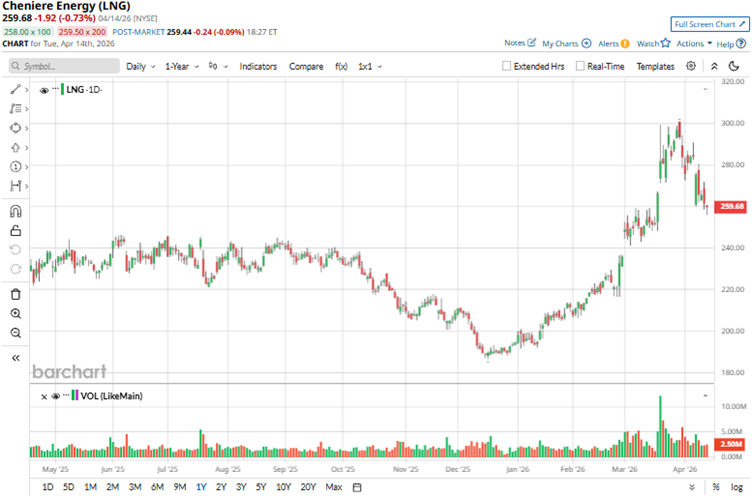
Task: Open the Templates menu
Action: click(x=655, y=66)
